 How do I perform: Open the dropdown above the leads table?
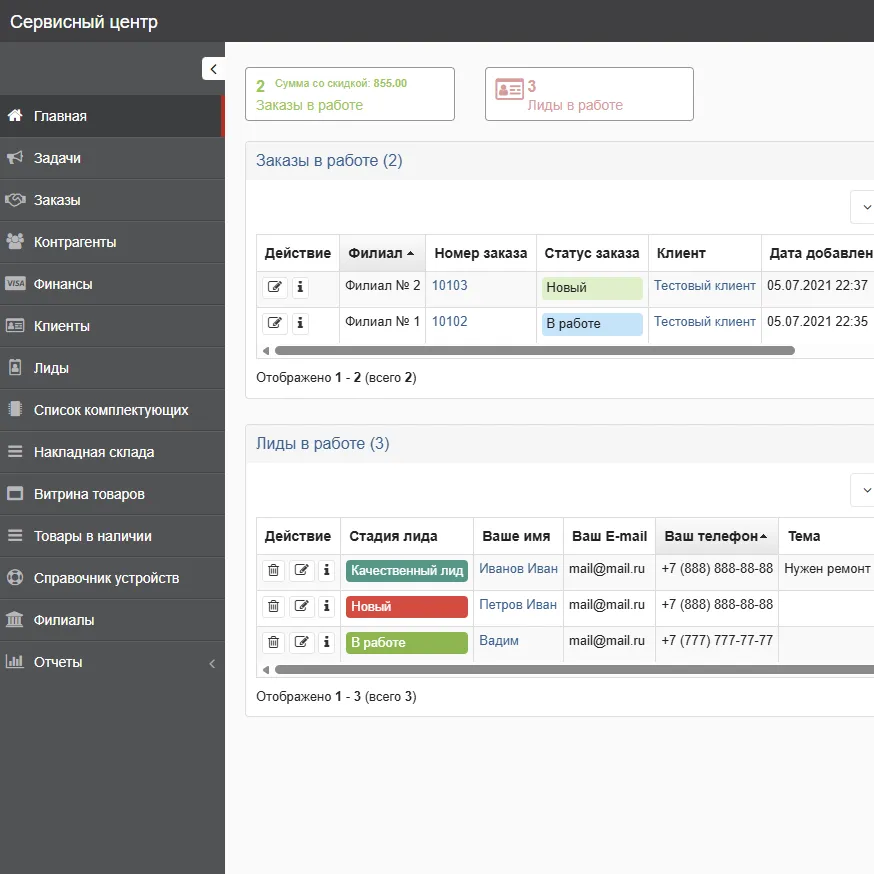click(863, 490)
